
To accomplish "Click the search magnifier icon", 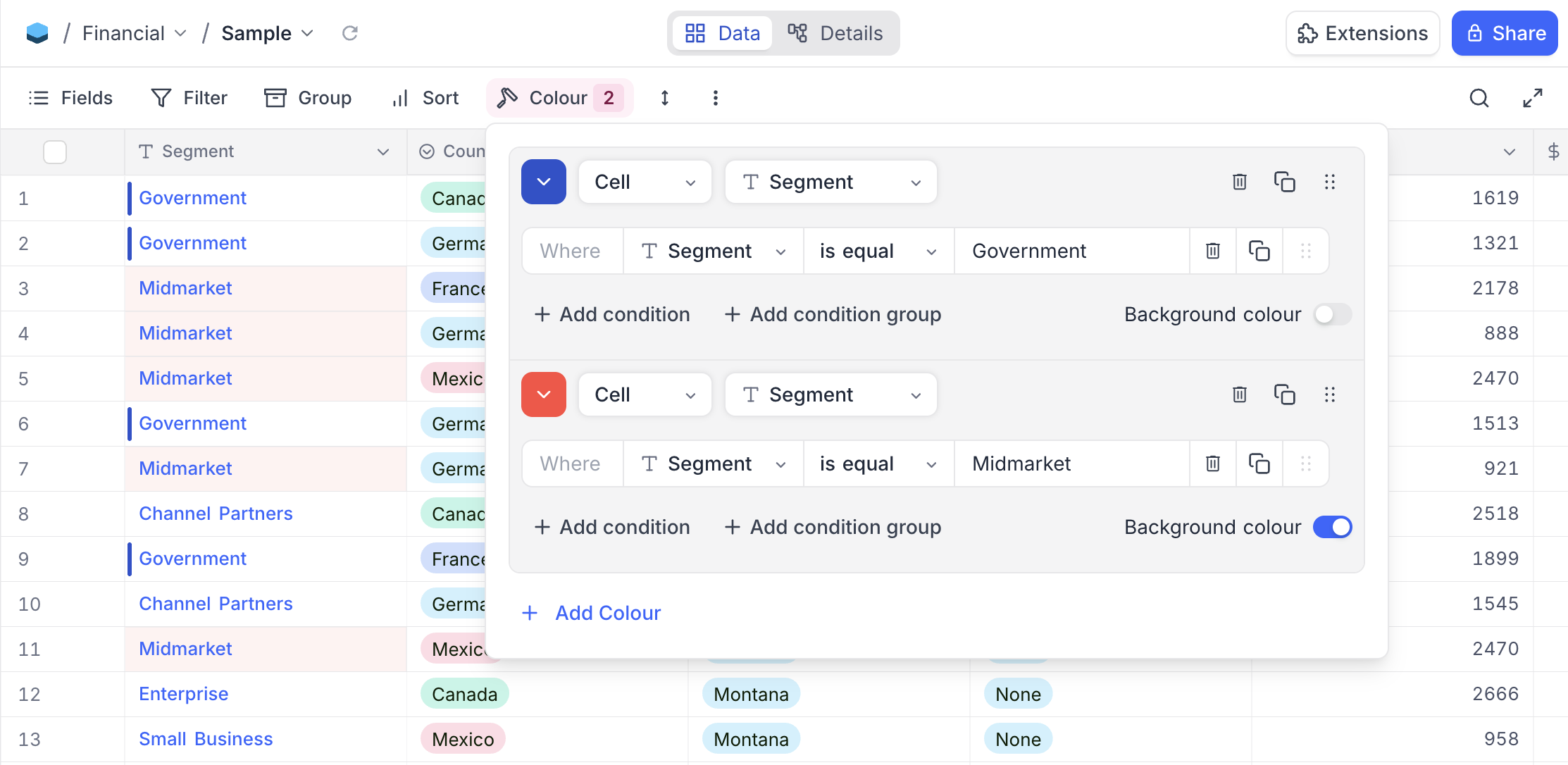I will 1479,98.
